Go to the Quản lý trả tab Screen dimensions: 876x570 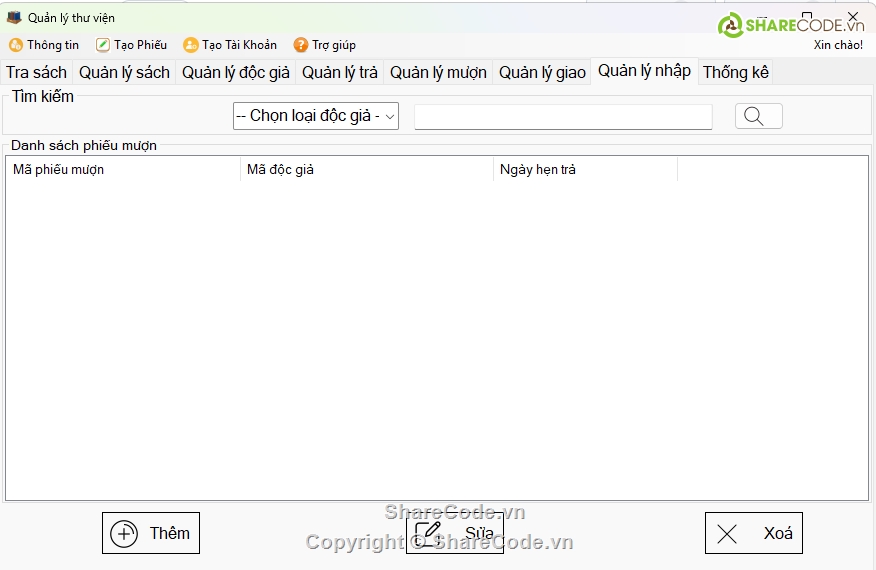[340, 73]
